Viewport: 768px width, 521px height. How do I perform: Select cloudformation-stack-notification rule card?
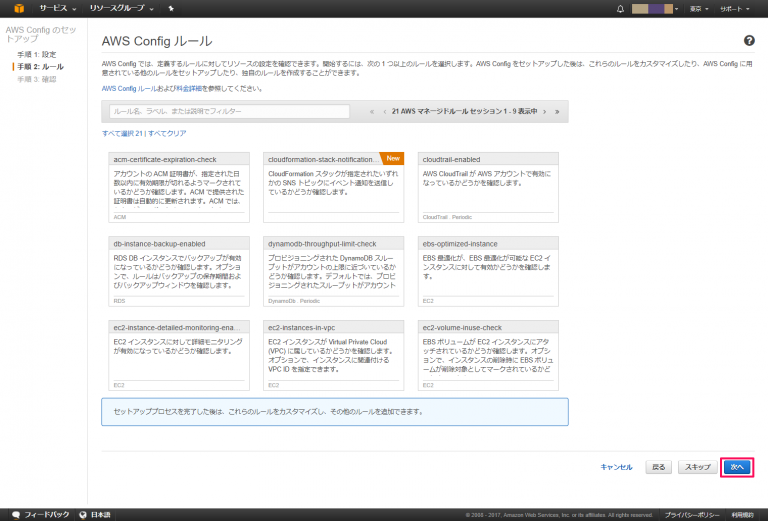click(x=334, y=187)
